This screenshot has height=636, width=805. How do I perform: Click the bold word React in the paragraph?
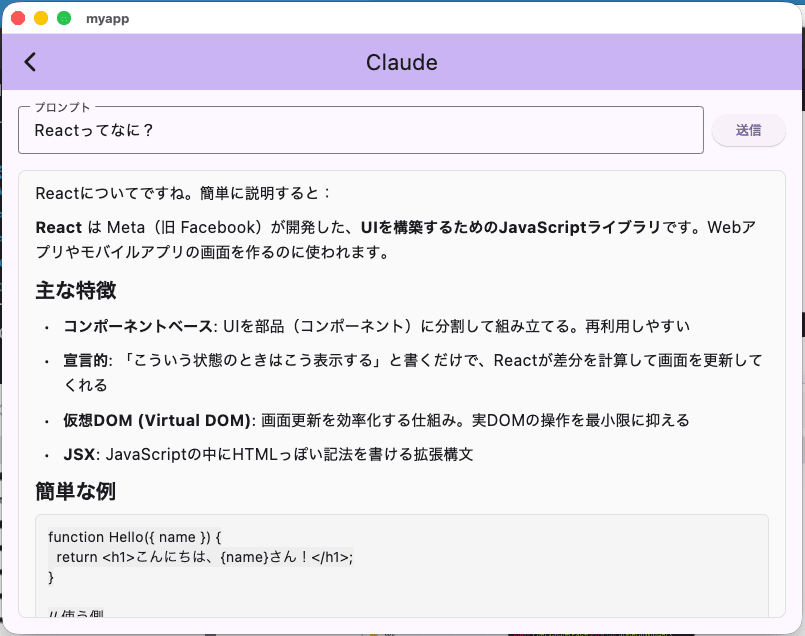[59, 227]
